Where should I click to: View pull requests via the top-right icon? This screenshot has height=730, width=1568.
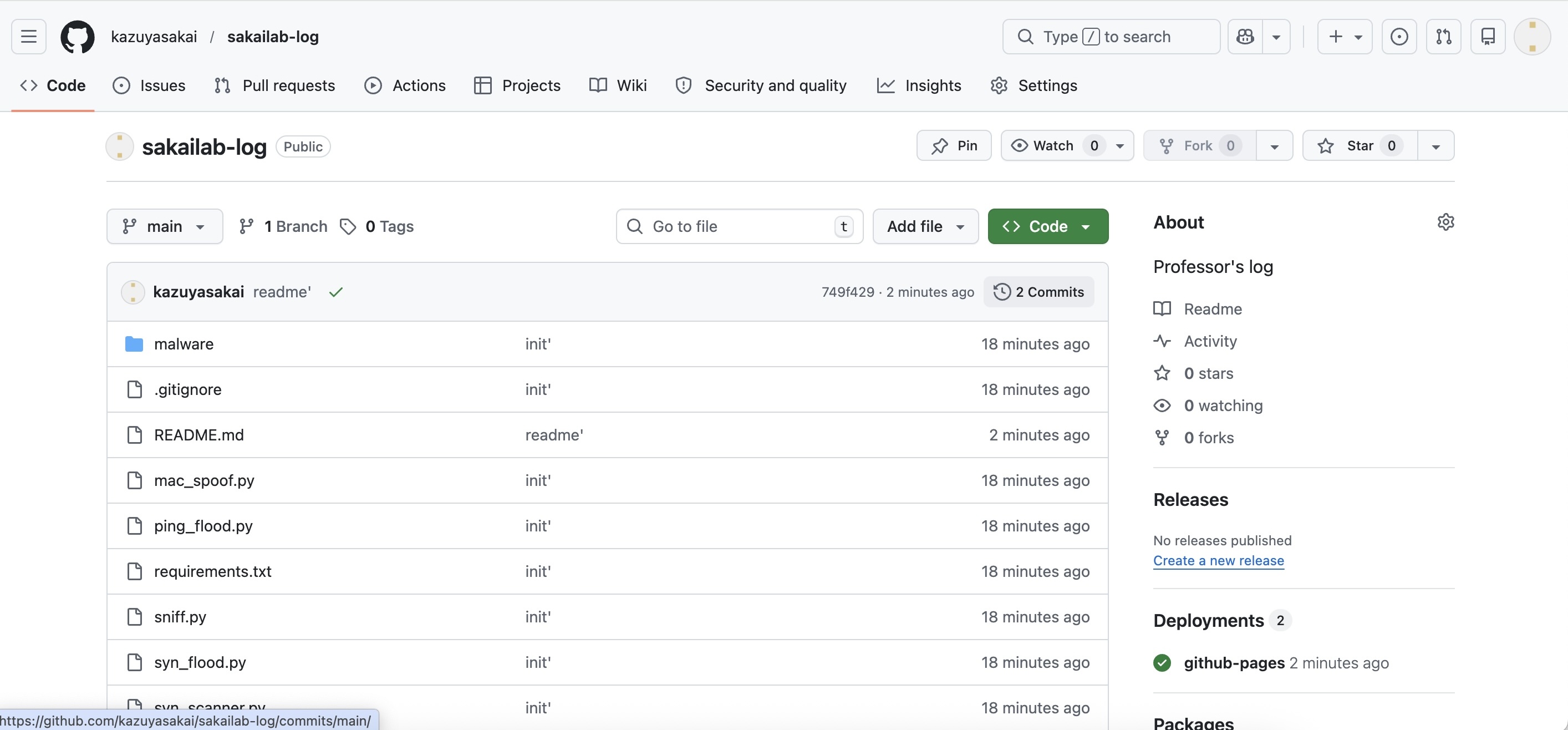1444,37
